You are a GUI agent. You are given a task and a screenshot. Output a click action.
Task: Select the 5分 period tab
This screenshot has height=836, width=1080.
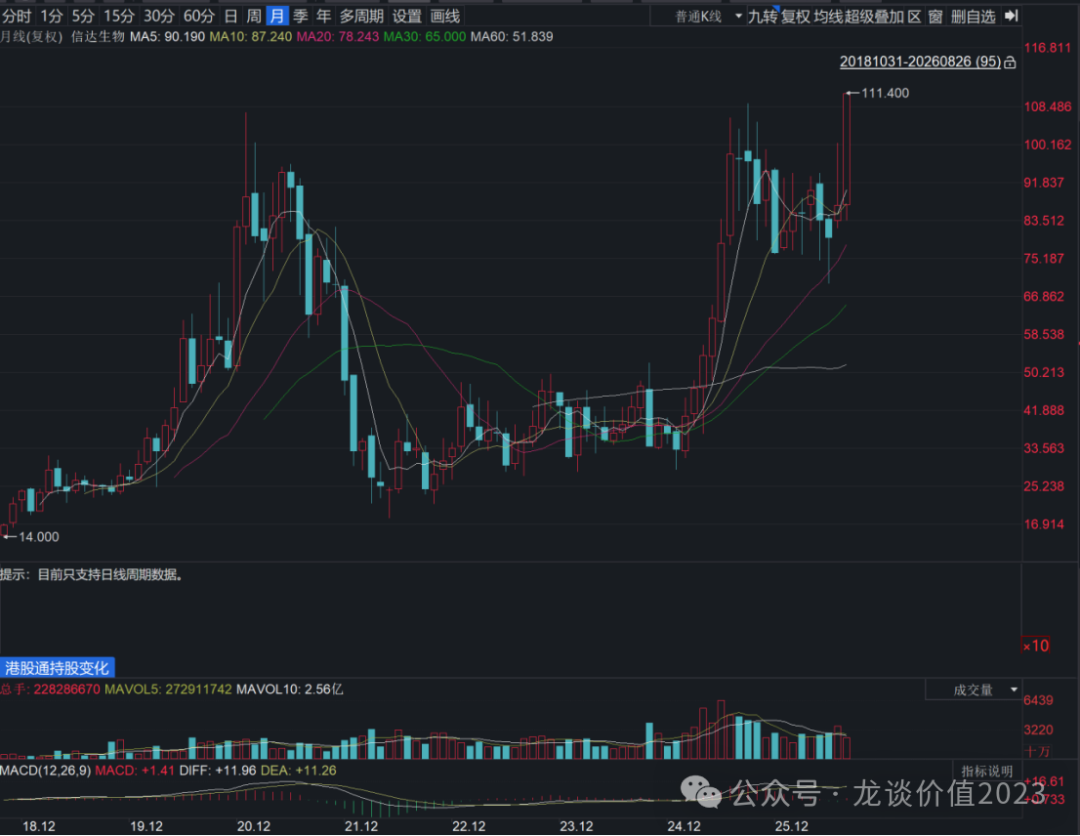tap(83, 16)
